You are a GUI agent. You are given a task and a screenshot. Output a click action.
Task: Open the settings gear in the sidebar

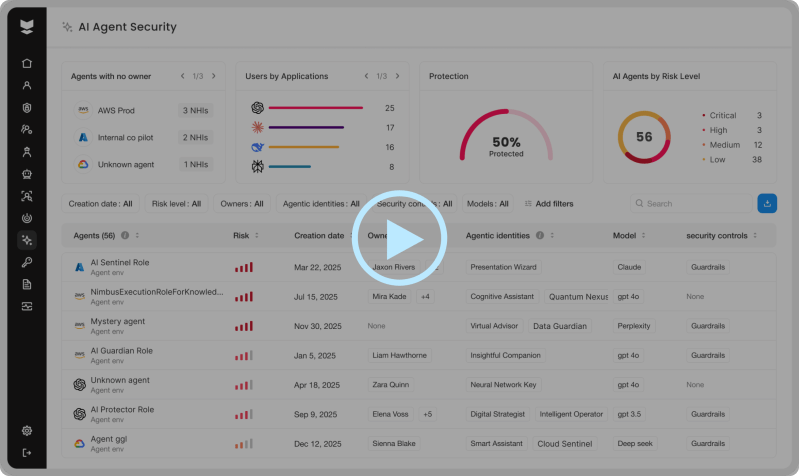coord(27,431)
